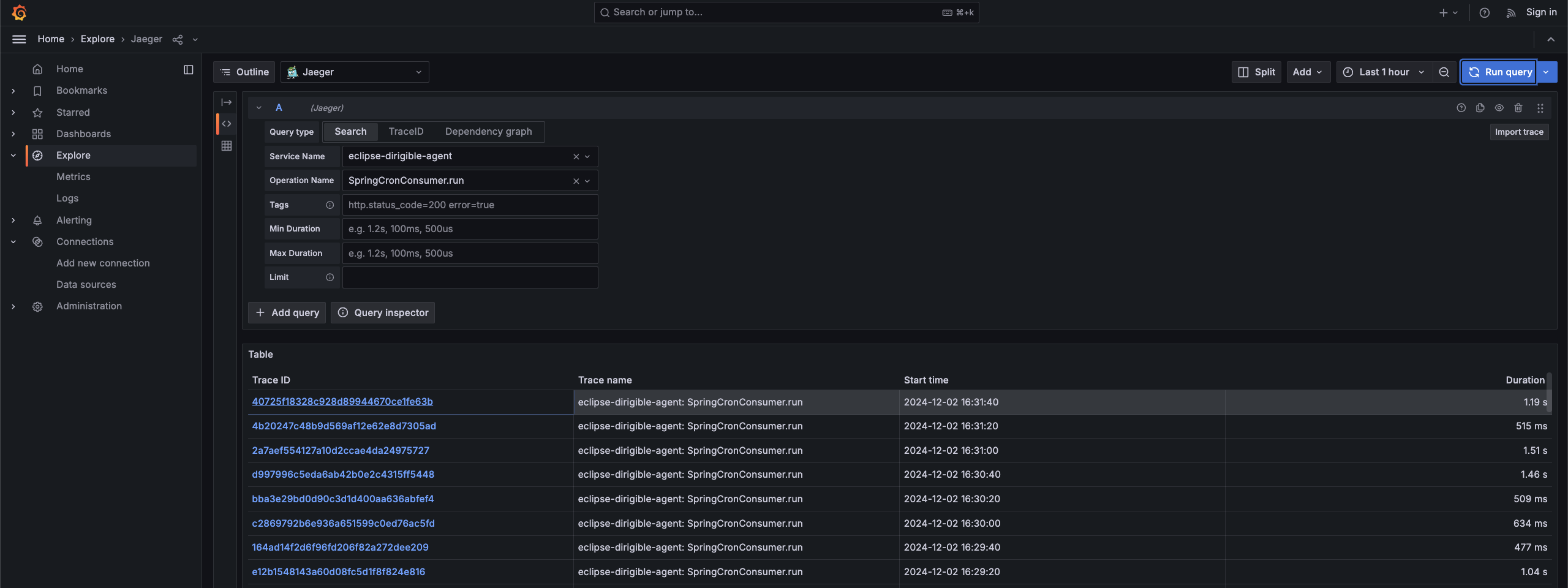Toggle query A visibility eye icon
Viewport: 1568px width, 588px height.
(1499, 108)
